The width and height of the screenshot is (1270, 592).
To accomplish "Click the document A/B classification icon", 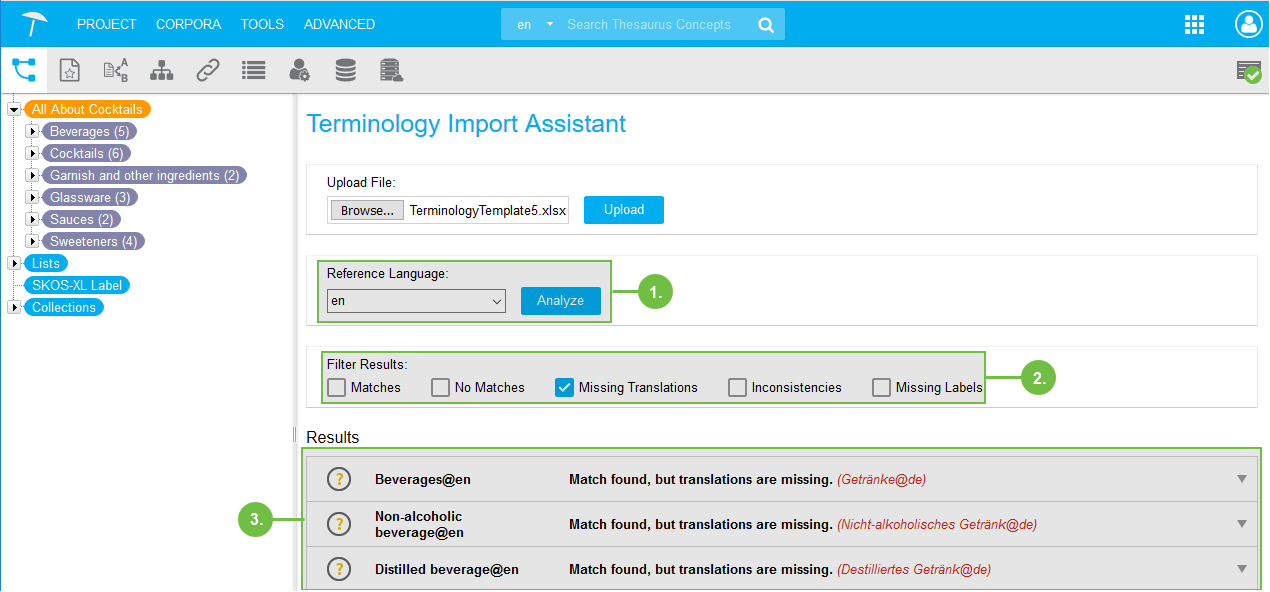I will 116,70.
